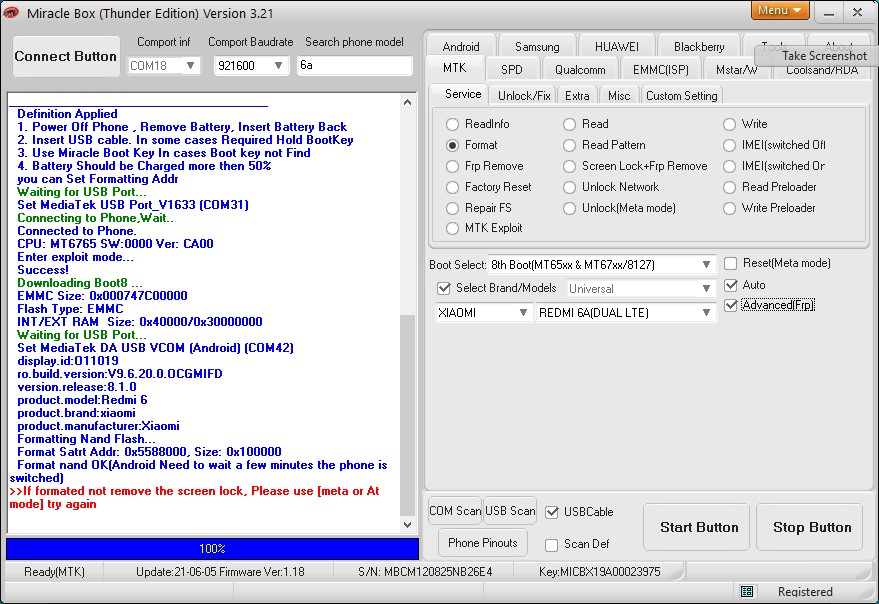Select the IMEI(switched Off option
Image resolution: width=879 pixels, height=604 pixels.
(729, 145)
